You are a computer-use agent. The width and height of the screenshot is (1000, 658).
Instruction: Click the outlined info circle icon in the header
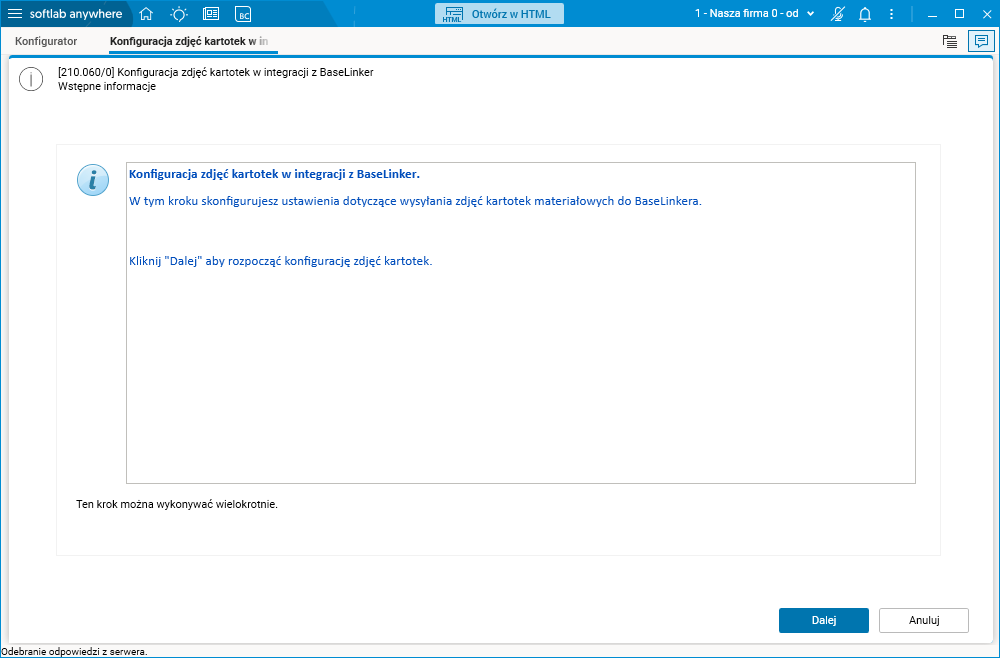pyautogui.click(x=31, y=79)
